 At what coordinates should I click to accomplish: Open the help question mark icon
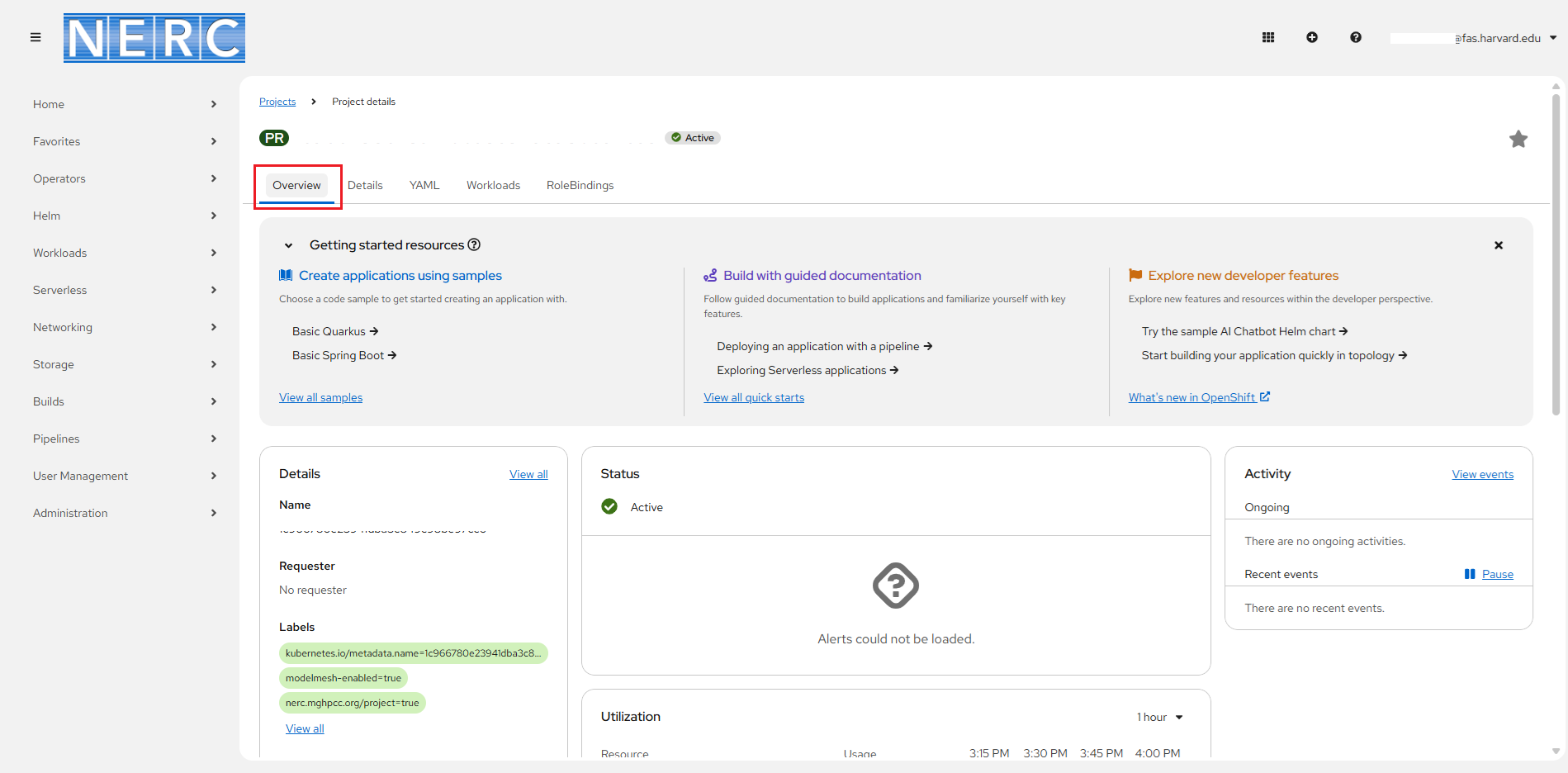(1356, 37)
